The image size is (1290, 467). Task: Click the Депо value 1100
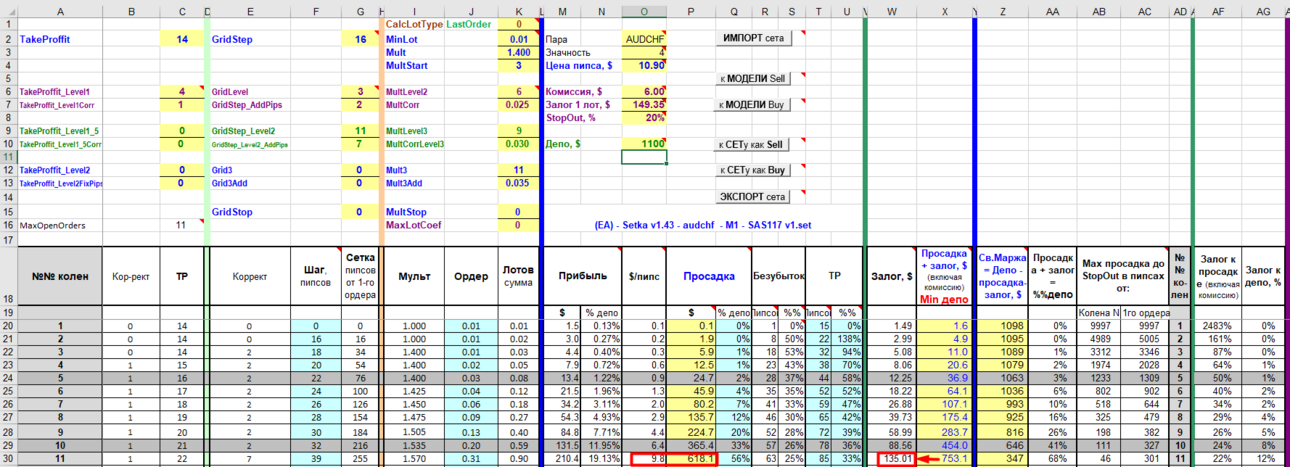[x=643, y=144]
